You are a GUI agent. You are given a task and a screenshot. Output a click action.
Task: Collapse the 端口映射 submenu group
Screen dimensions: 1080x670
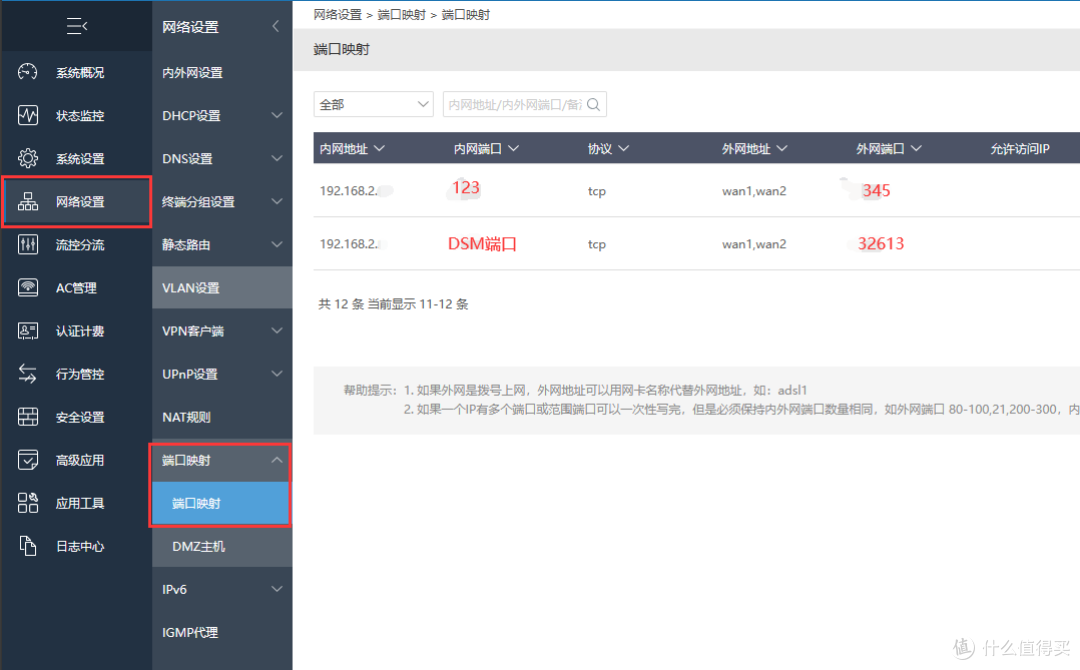[277, 459]
